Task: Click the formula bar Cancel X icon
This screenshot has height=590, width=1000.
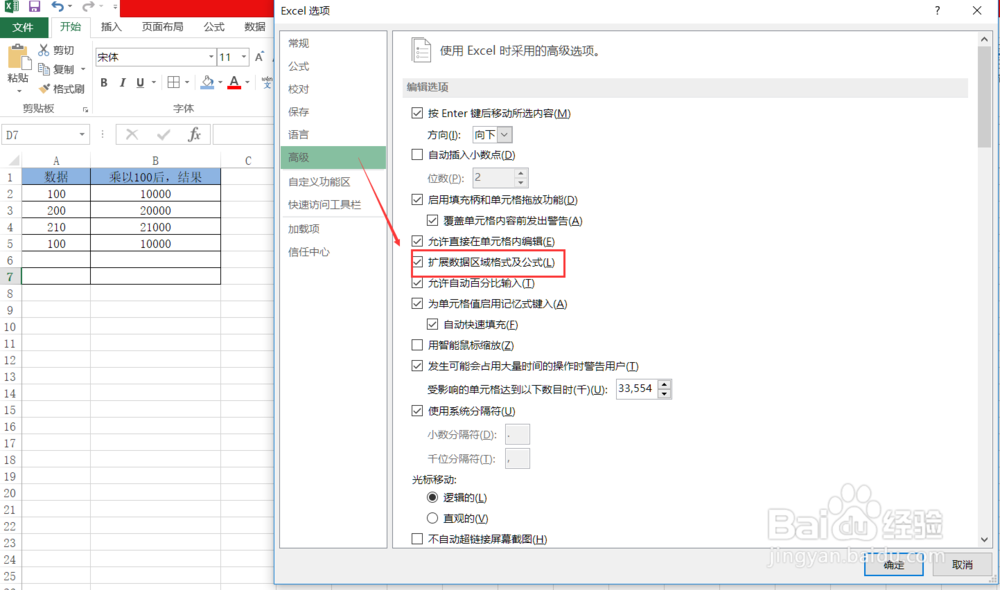Action: tap(132, 135)
